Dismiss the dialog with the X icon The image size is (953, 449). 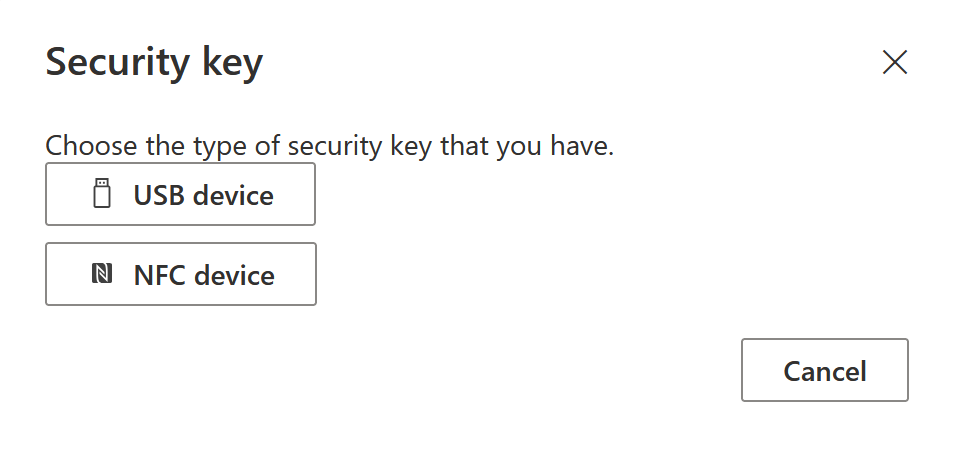pyautogui.click(x=894, y=63)
